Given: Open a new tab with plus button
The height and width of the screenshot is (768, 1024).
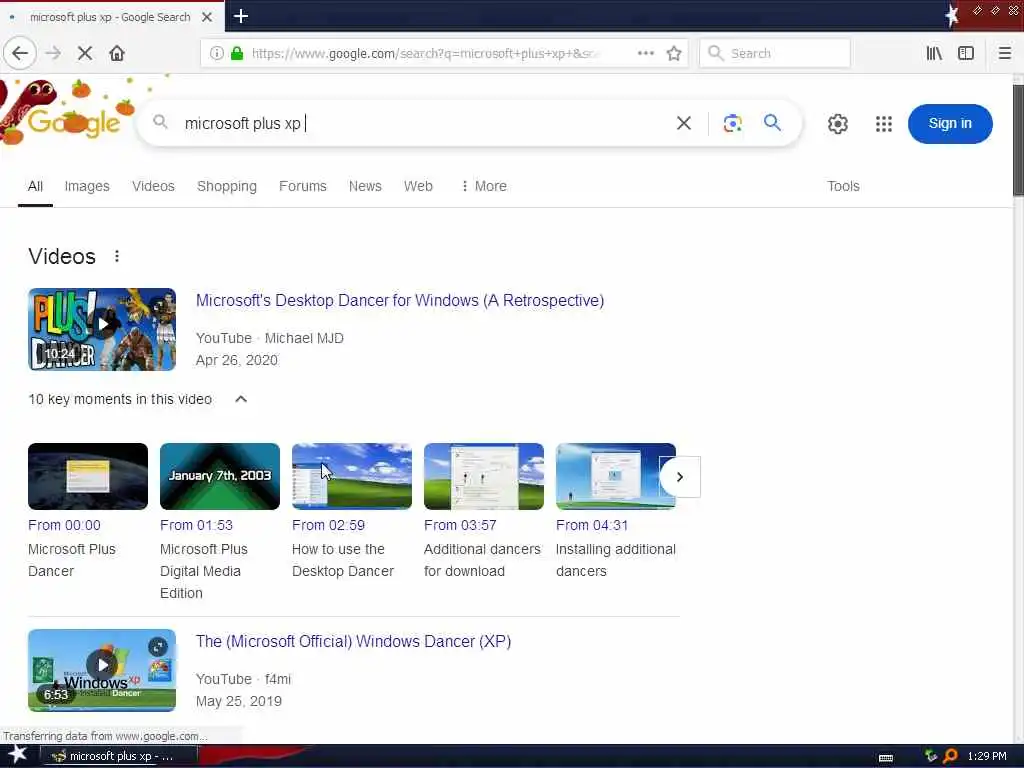Looking at the screenshot, I should (x=240, y=16).
